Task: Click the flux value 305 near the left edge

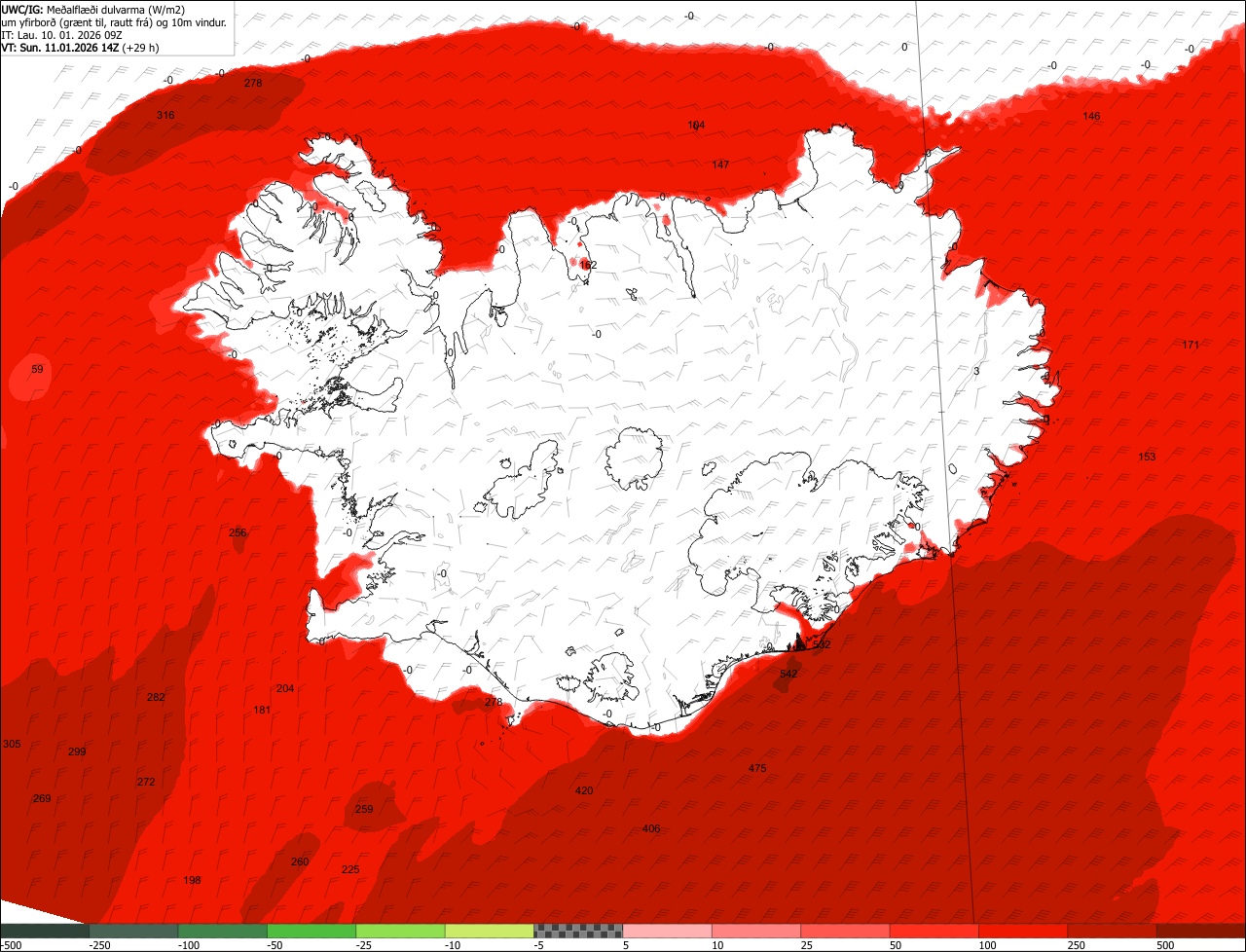Action: (x=12, y=744)
